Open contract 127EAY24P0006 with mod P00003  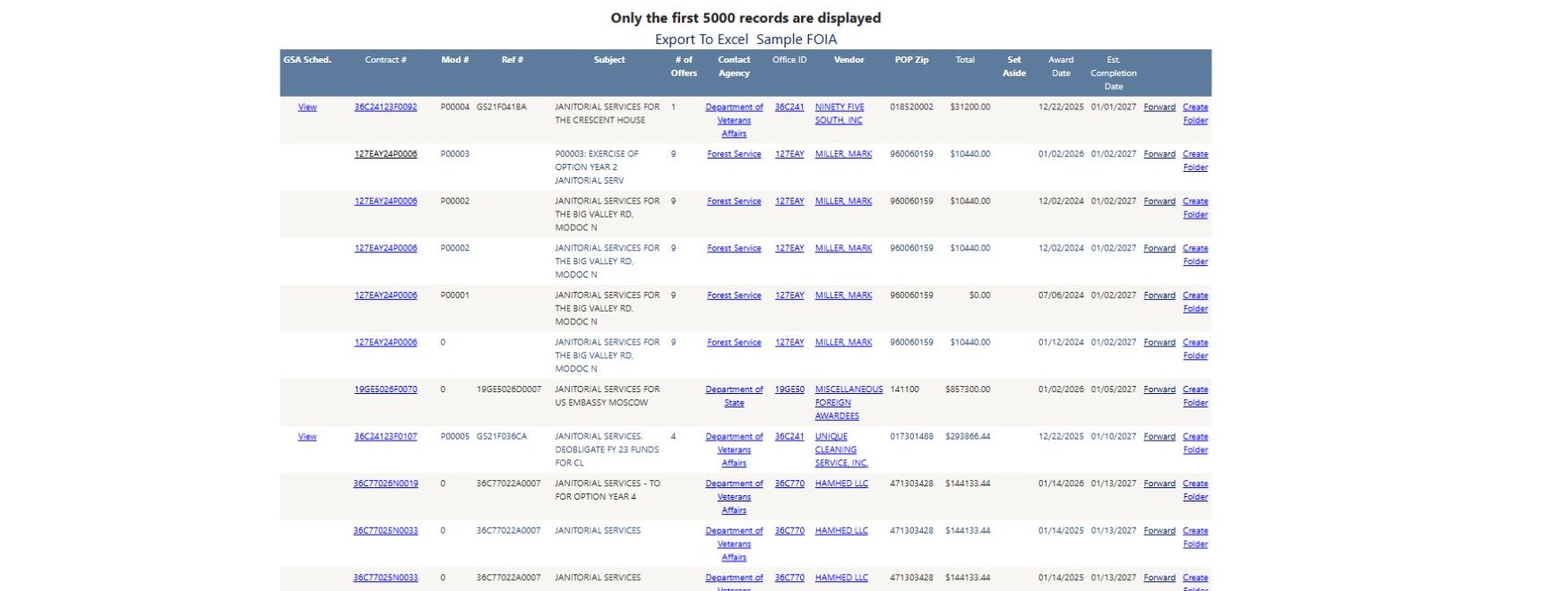[385, 154]
